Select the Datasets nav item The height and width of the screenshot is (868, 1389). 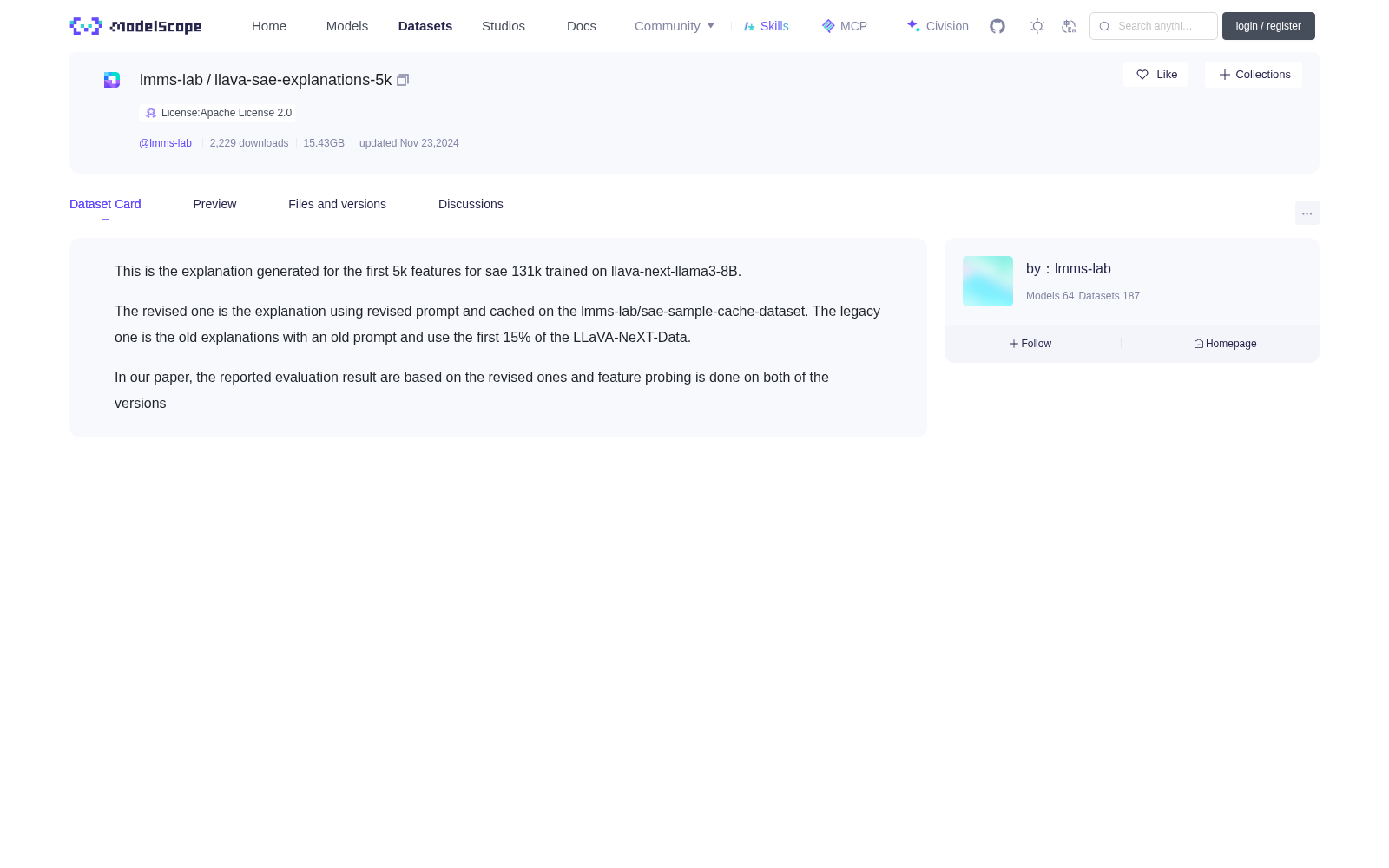click(425, 26)
